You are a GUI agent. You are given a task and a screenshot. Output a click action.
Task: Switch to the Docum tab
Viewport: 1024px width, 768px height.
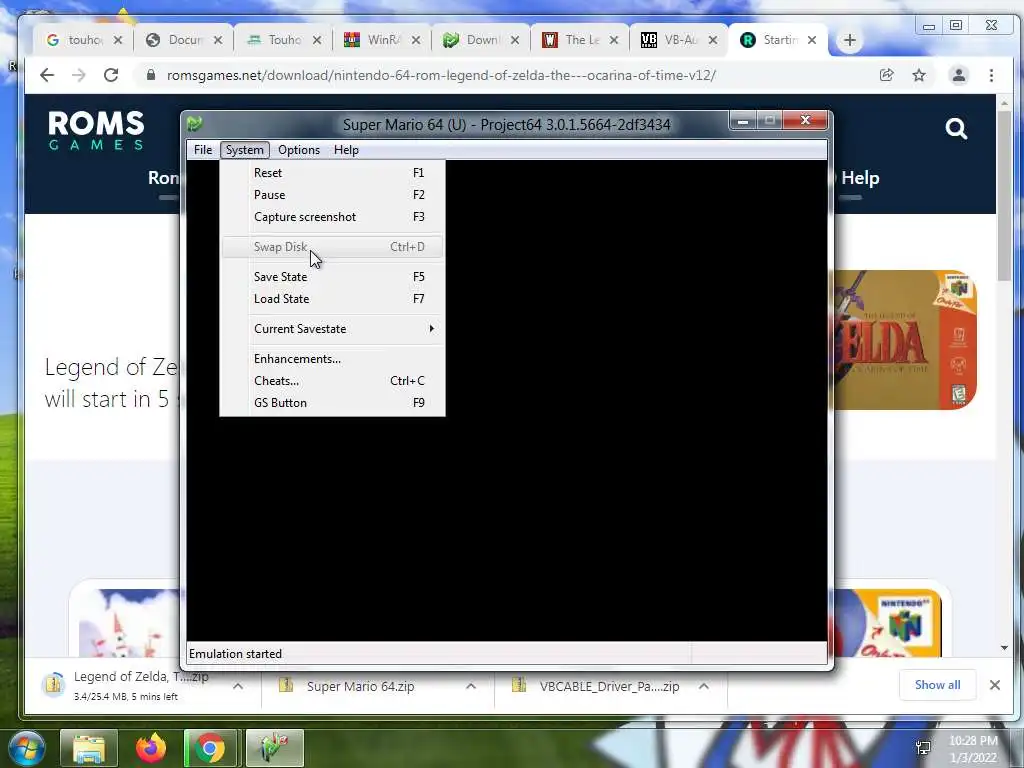(x=175, y=40)
